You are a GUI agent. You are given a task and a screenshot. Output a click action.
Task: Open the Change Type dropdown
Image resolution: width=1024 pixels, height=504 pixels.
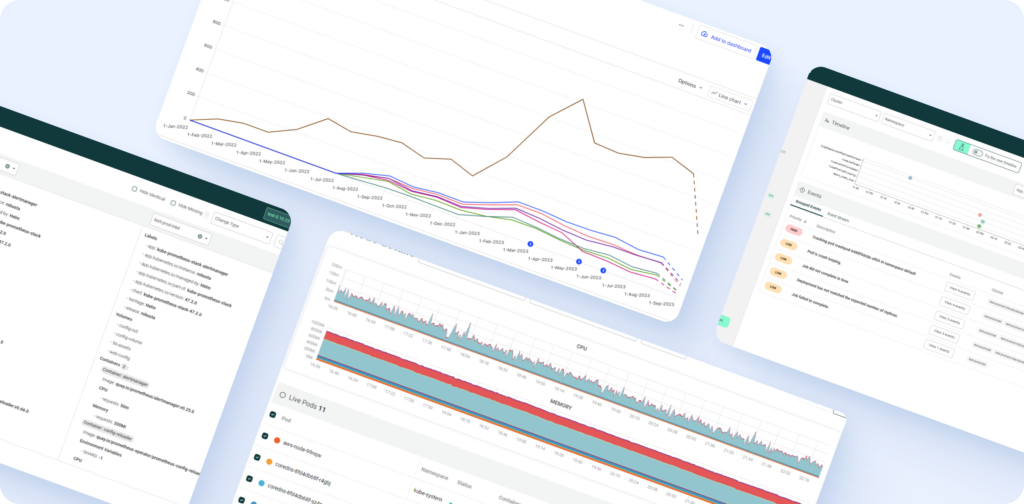240,225
